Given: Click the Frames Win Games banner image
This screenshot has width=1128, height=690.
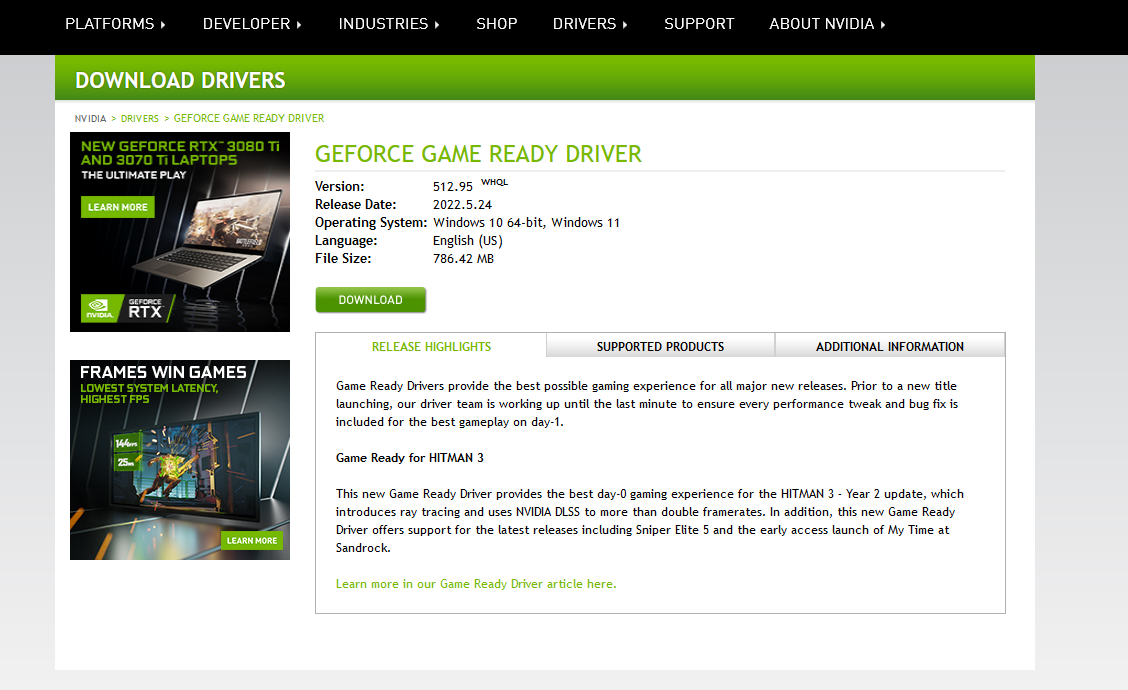Looking at the screenshot, I should point(179,459).
